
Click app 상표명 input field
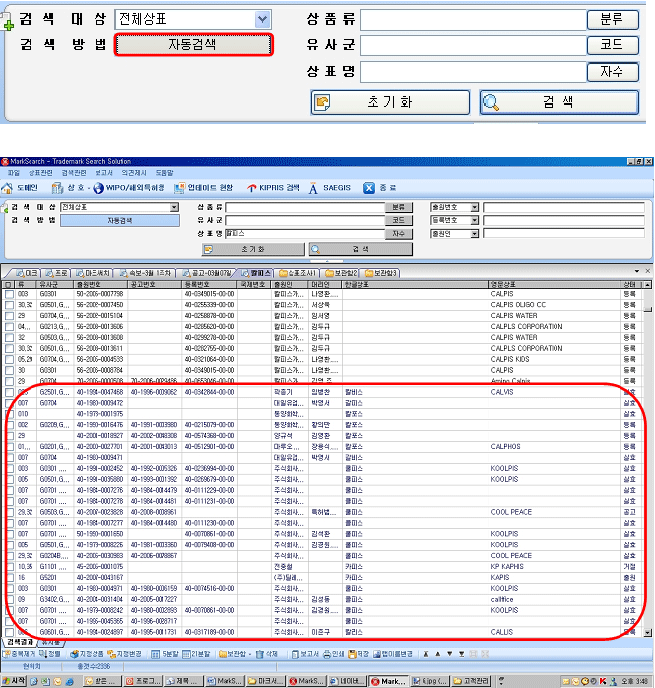305,233
